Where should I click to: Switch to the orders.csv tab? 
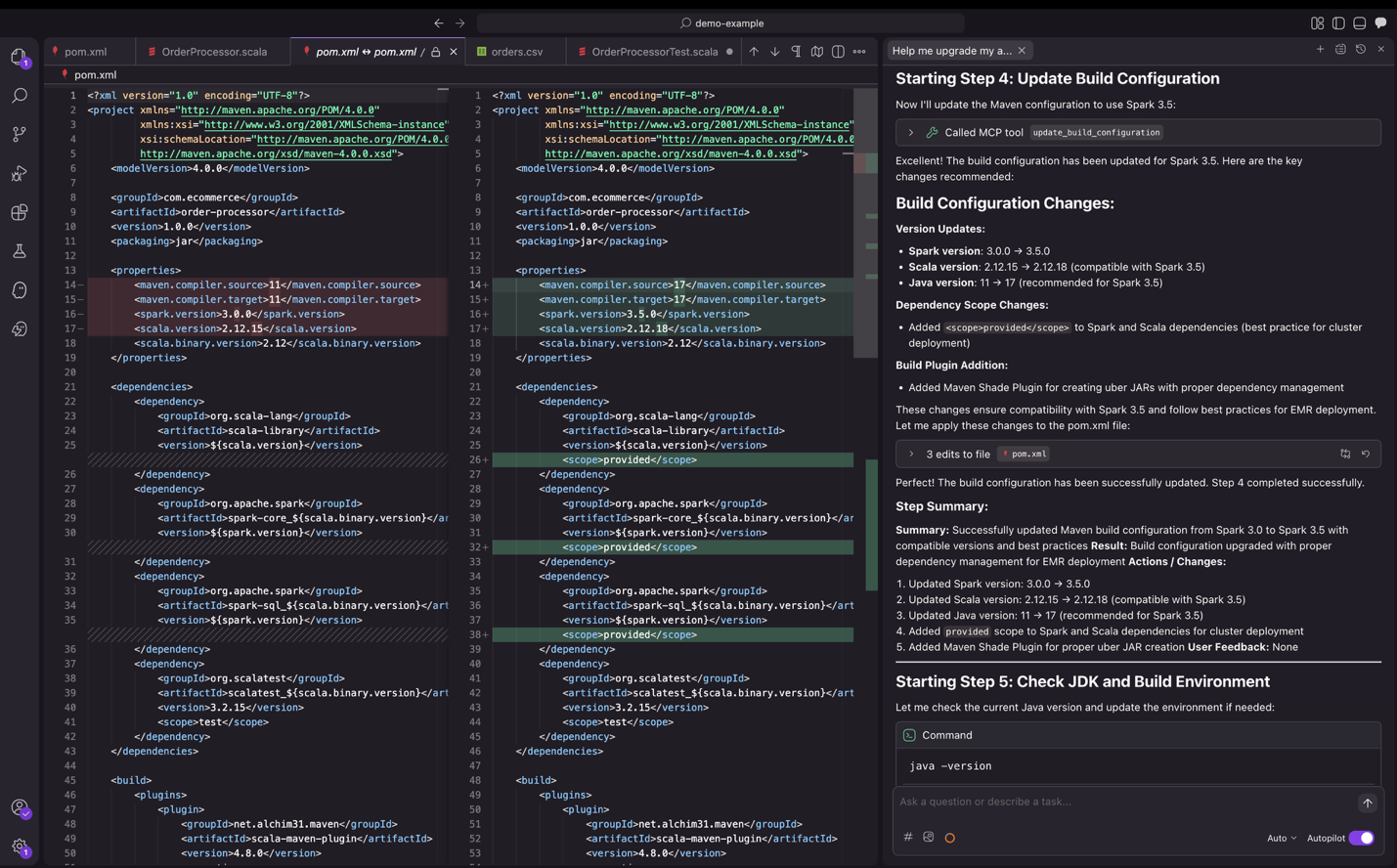coord(516,52)
